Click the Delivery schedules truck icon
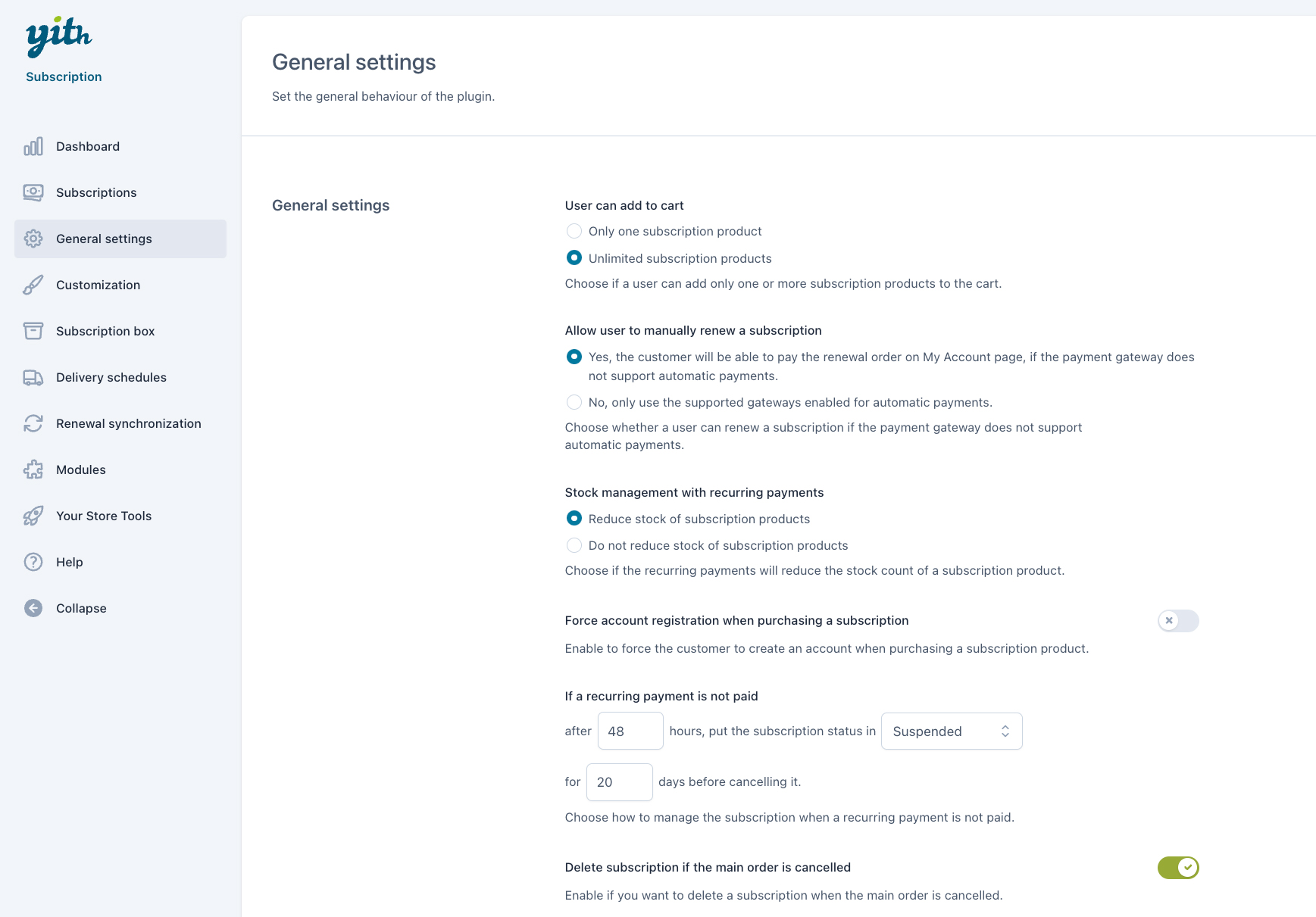This screenshot has height=917, width=1316. click(33, 378)
